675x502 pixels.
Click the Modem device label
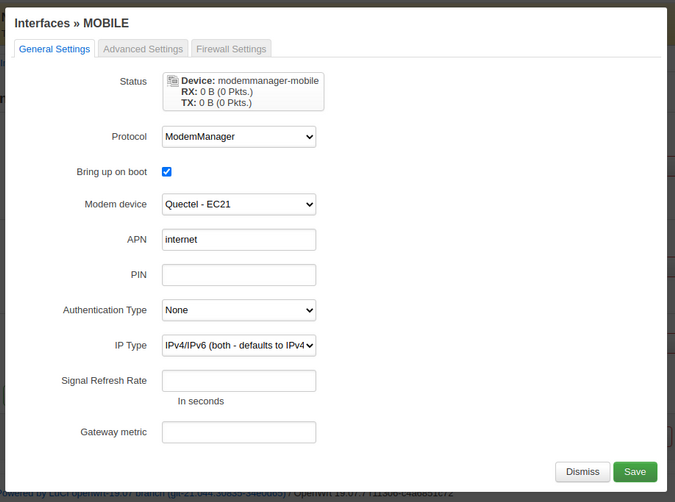pos(116,204)
